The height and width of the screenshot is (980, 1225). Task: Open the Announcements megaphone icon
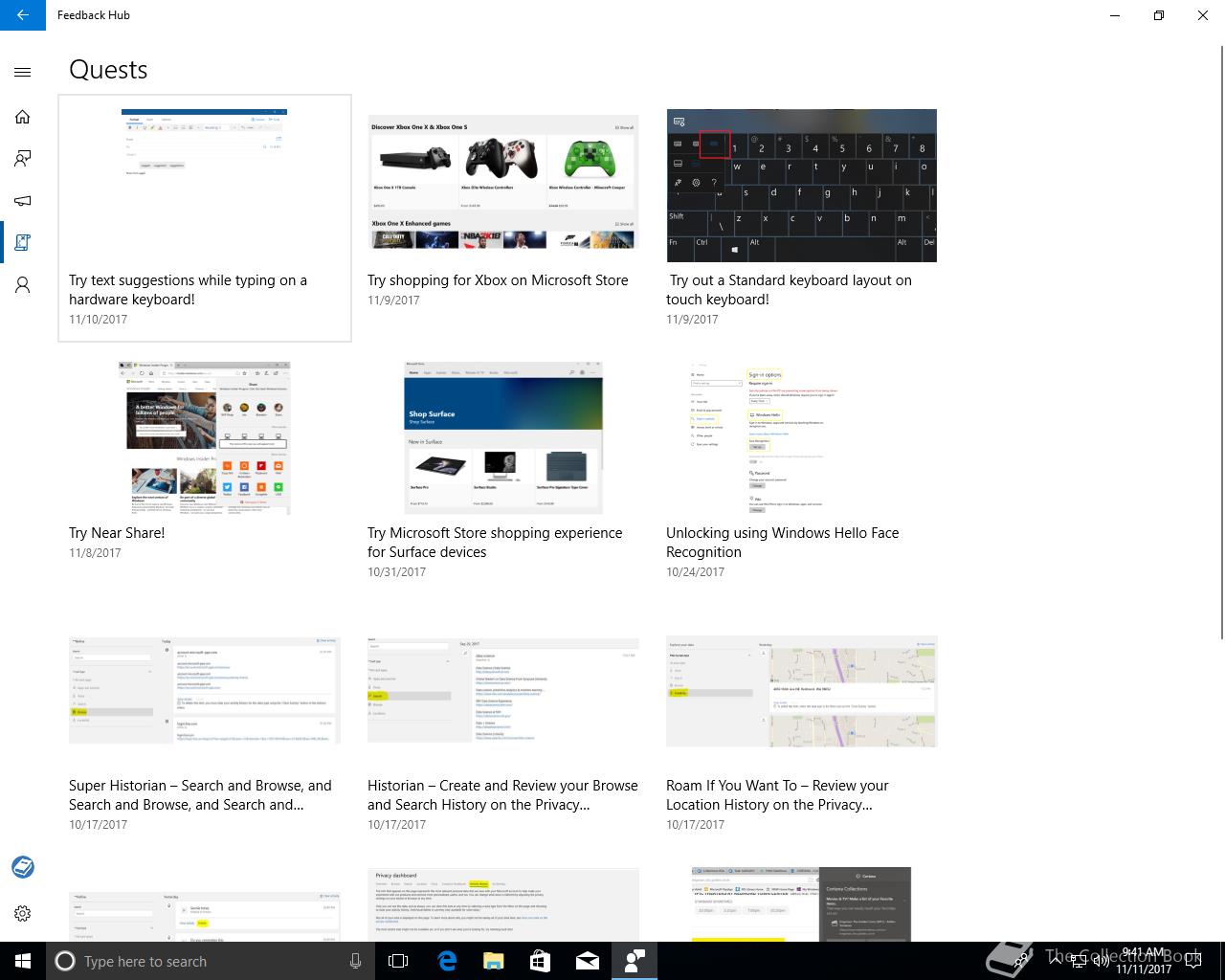23,201
